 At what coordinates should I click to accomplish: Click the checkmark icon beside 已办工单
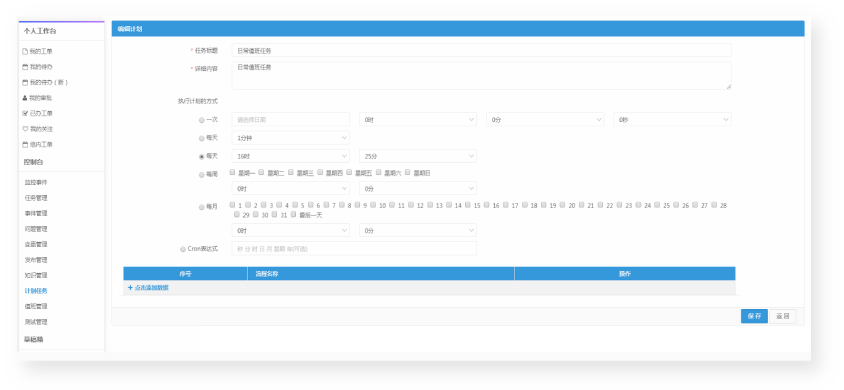point(25,114)
